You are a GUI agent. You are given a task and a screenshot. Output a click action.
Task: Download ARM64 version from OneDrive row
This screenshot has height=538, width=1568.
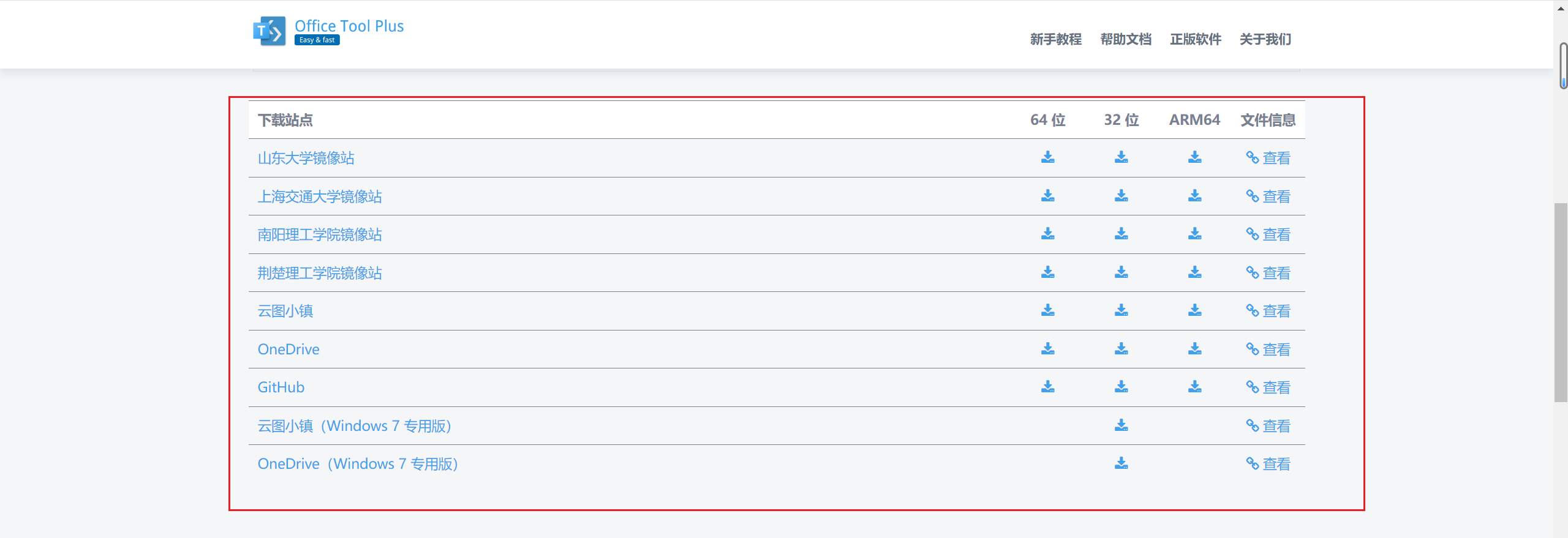click(1195, 349)
